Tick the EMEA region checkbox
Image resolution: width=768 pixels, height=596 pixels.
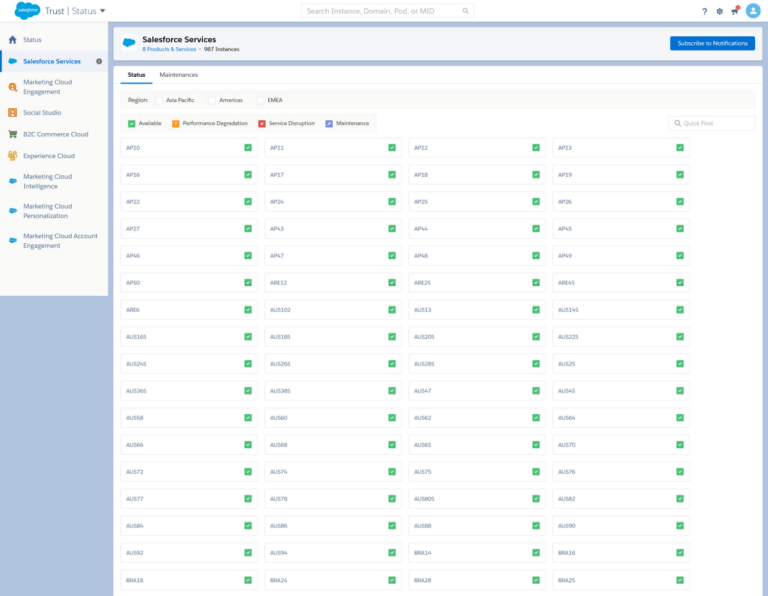coord(262,100)
